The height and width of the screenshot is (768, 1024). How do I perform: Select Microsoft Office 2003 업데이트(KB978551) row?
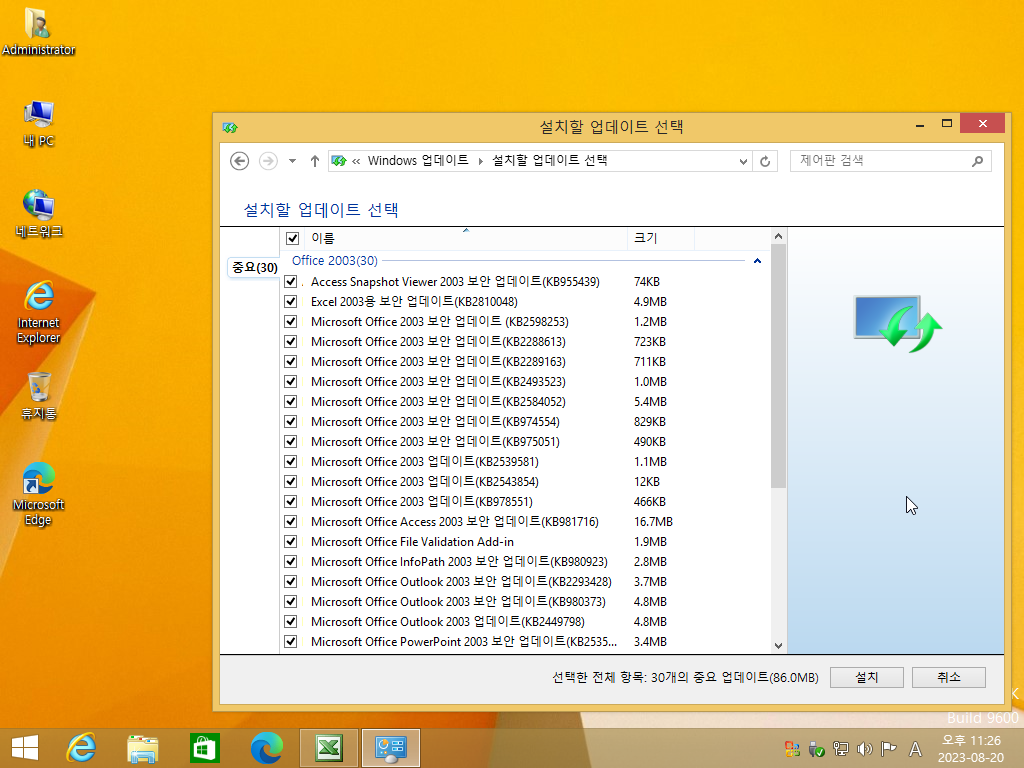pyautogui.click(x=526, y=502)
